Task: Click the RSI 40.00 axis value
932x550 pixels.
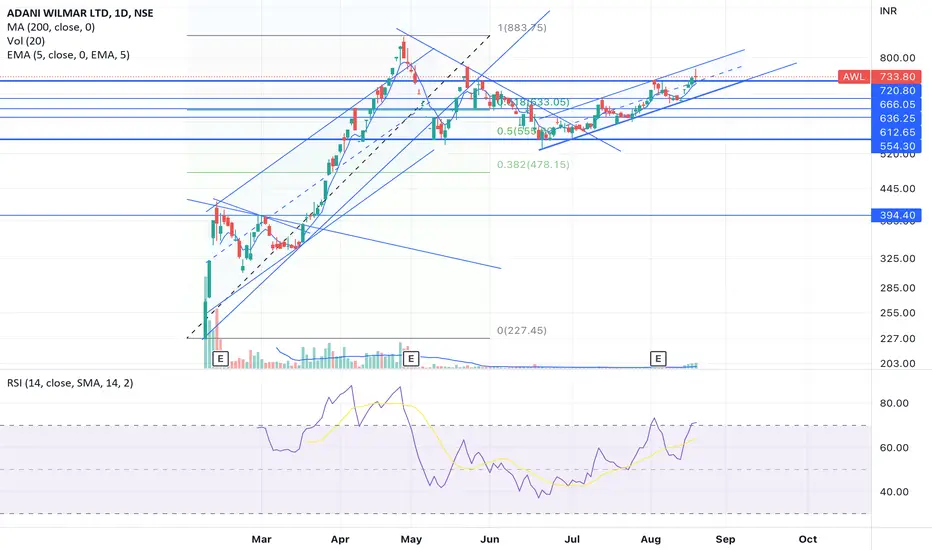Action: [x=894, y=492]
